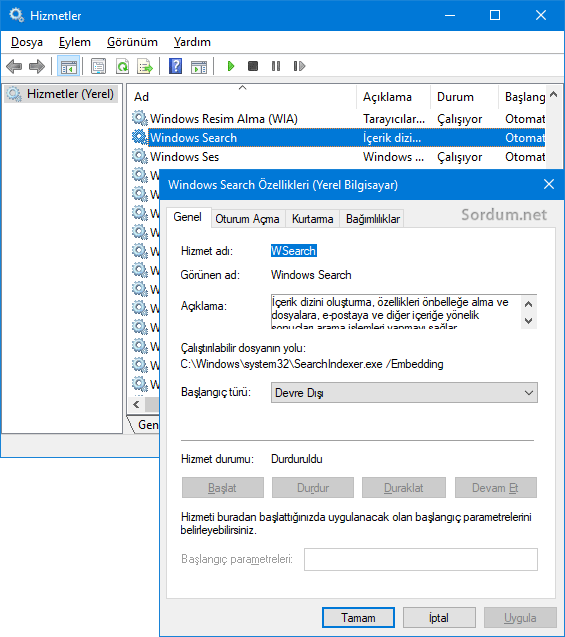Click the Başlat button
This screenshot has width=565, height=637.
pyautogui.click(x=223, y=488)
